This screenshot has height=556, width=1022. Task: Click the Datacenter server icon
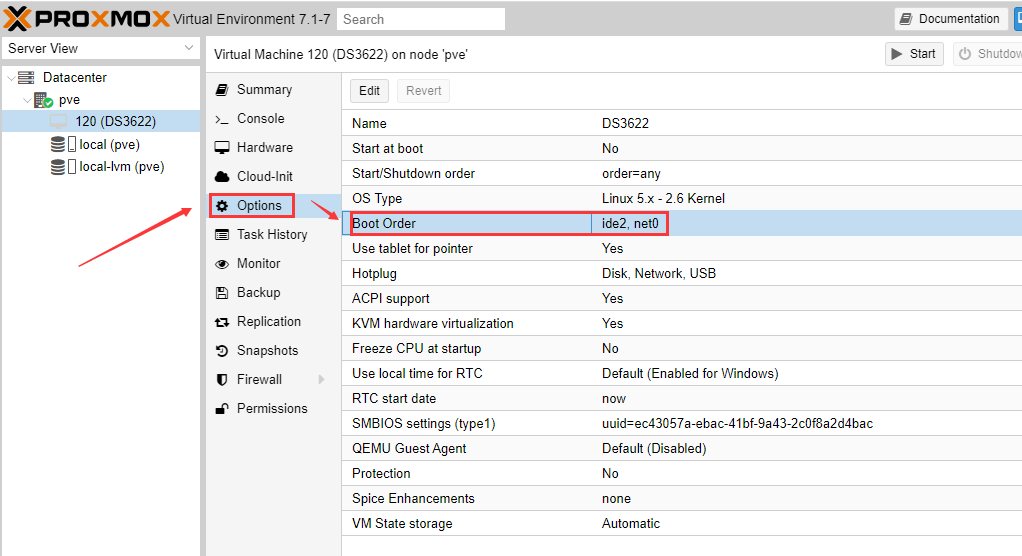[27, 78]
